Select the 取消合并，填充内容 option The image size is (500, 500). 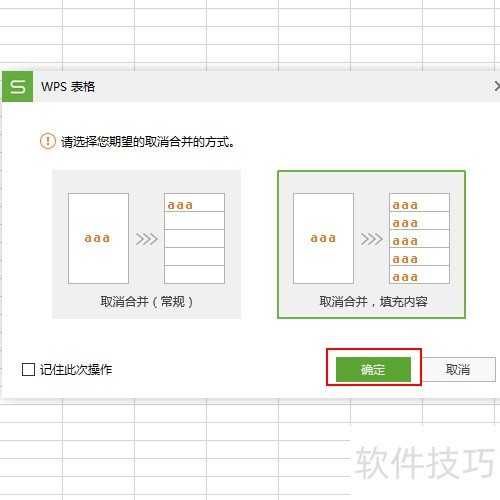[371, 244]
